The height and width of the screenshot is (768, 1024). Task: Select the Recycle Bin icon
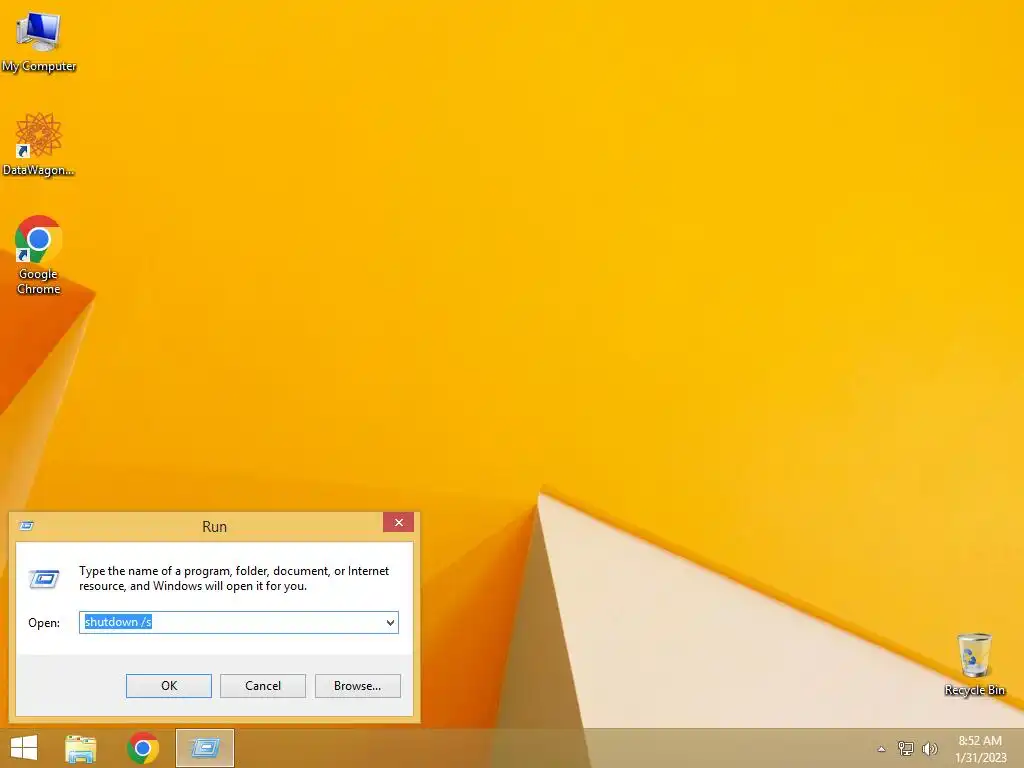(x=974, y=664)
